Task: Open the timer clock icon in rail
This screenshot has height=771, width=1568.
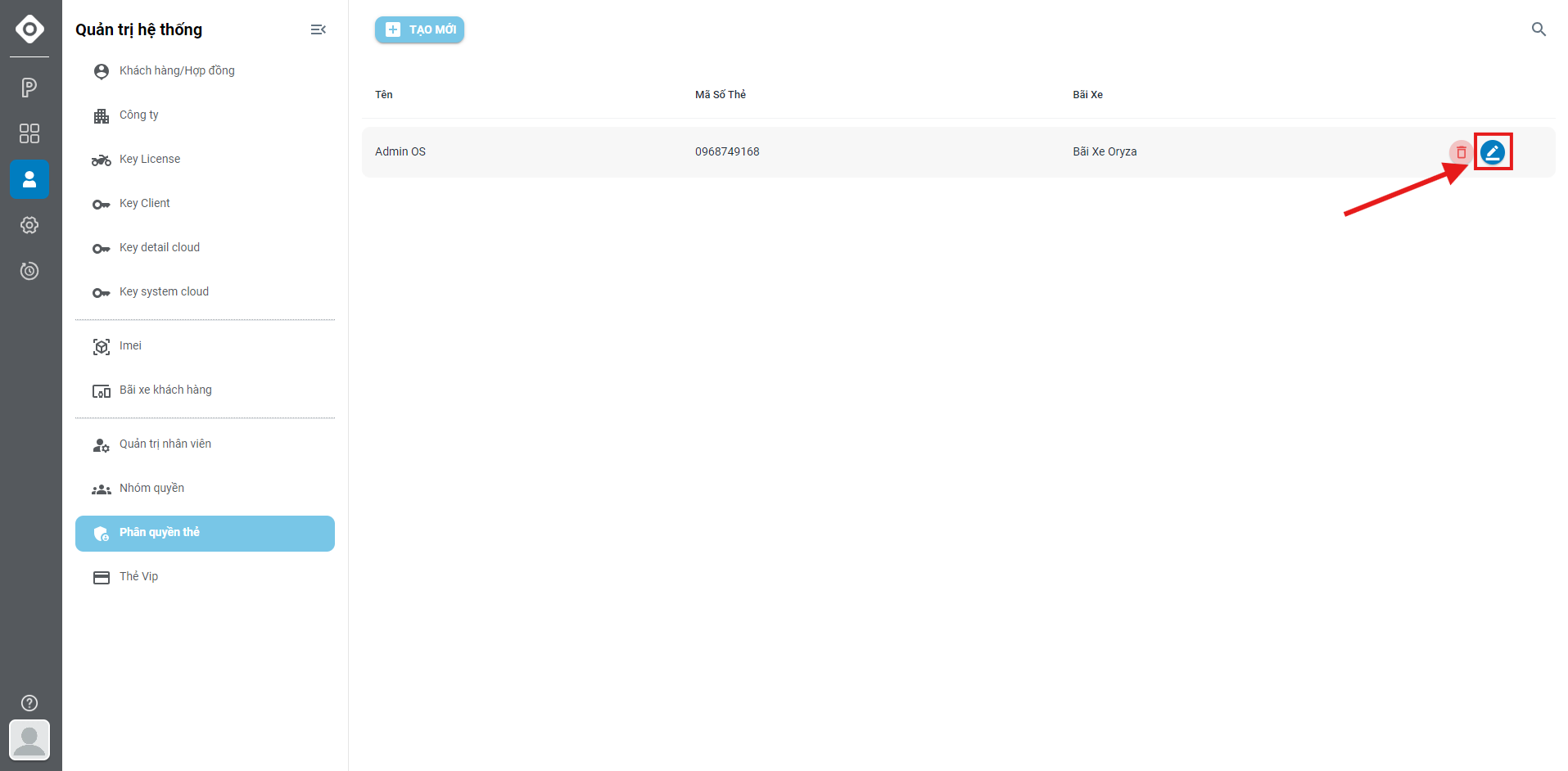Action: coord(29,271)
